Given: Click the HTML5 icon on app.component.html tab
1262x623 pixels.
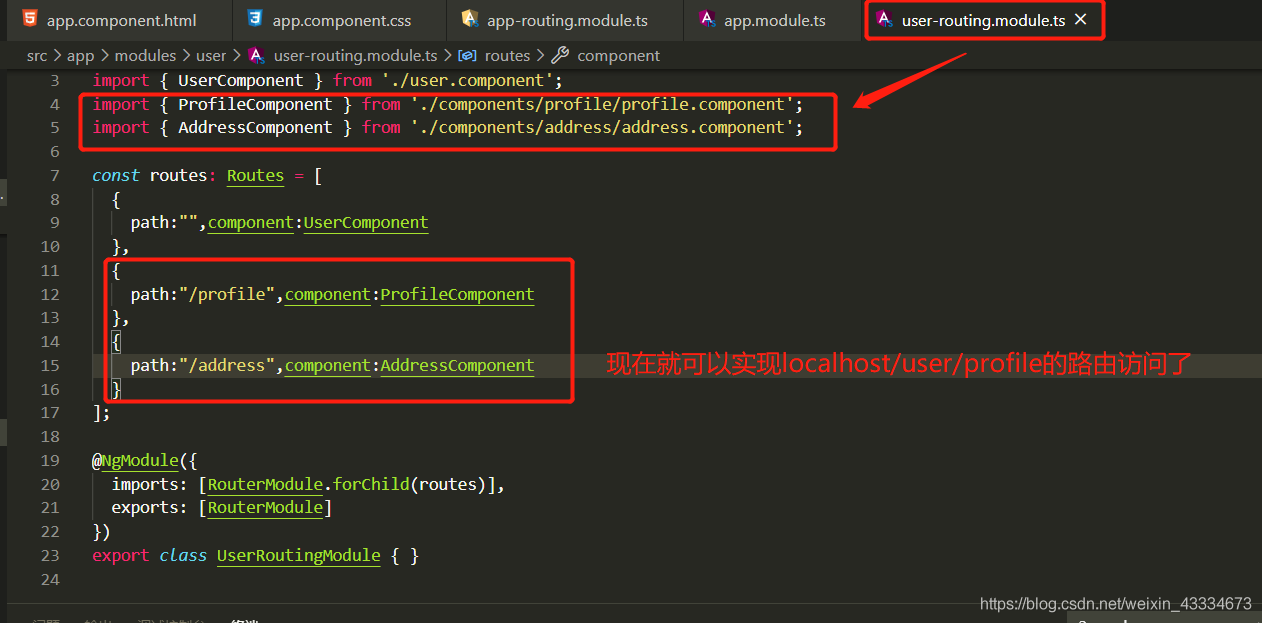Looking at the screenshot, I should (30, 19).
